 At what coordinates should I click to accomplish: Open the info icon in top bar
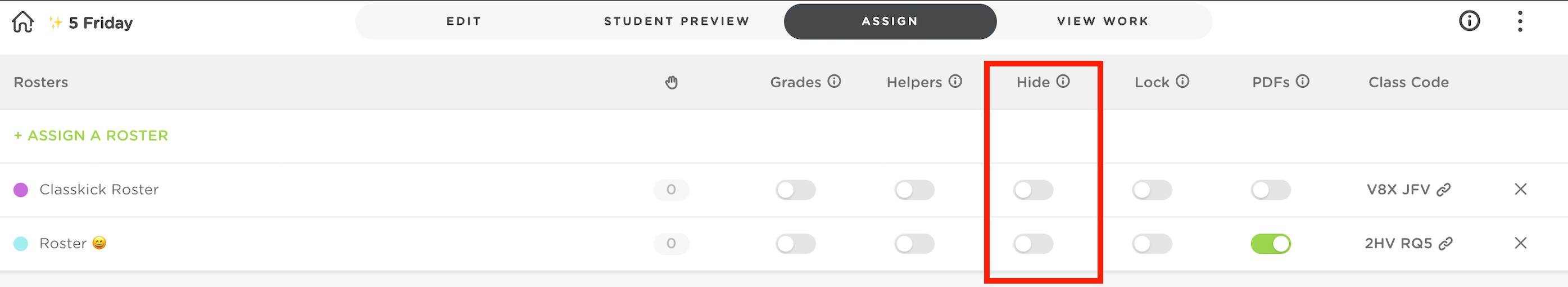[1469, 21]
